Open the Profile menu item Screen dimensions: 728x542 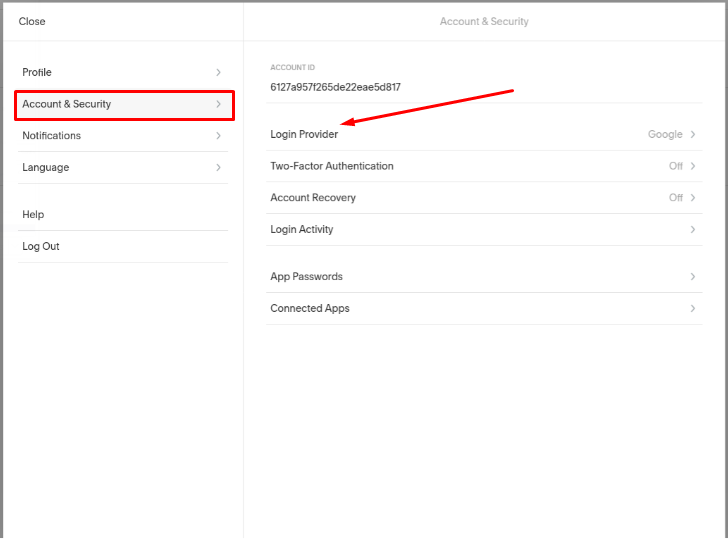click(x=123, y=72)
